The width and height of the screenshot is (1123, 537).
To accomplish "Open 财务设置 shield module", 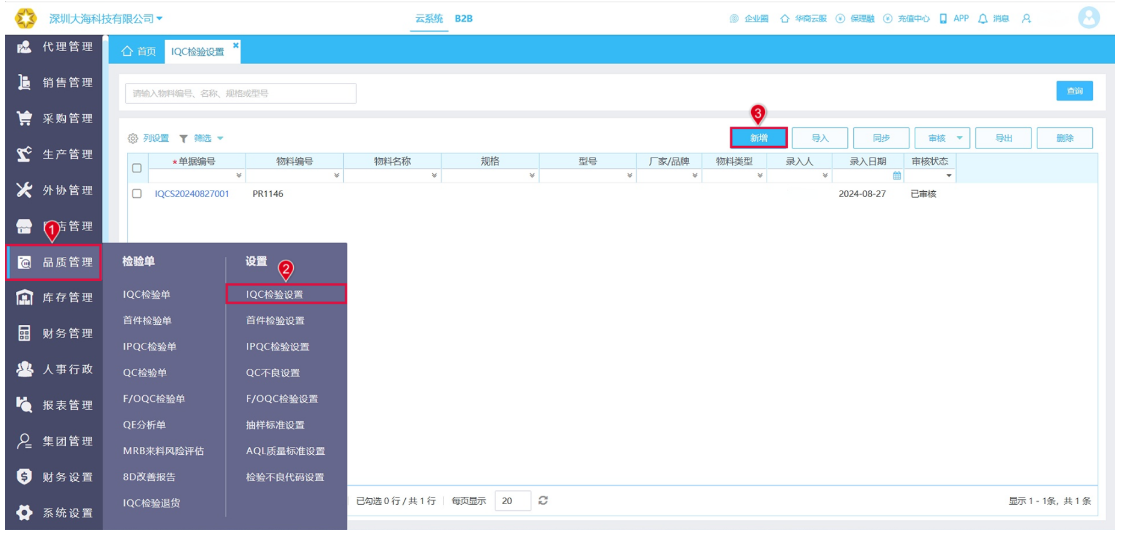I will coord(54,477).
